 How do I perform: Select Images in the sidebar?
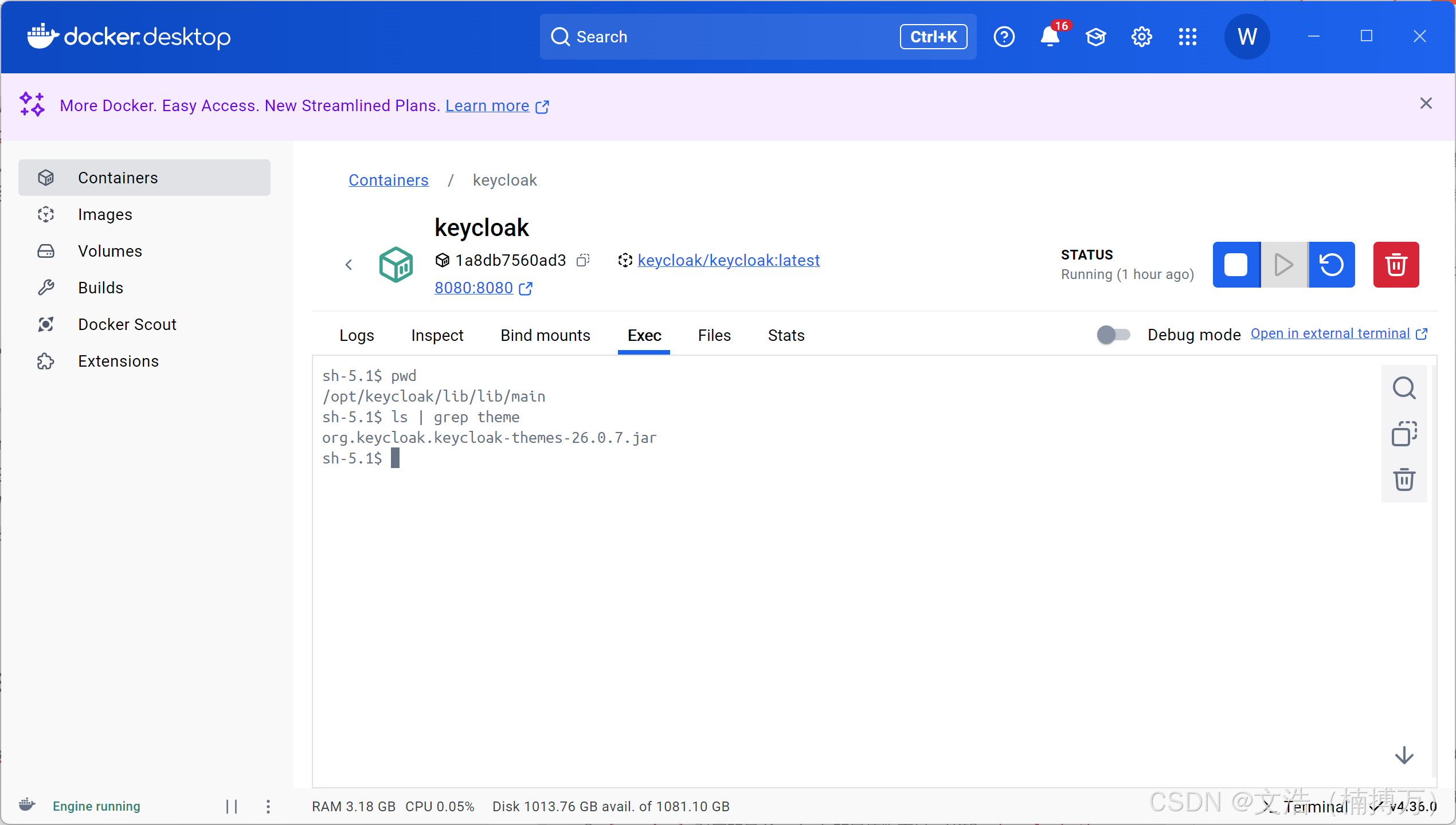tap(144, 214)
